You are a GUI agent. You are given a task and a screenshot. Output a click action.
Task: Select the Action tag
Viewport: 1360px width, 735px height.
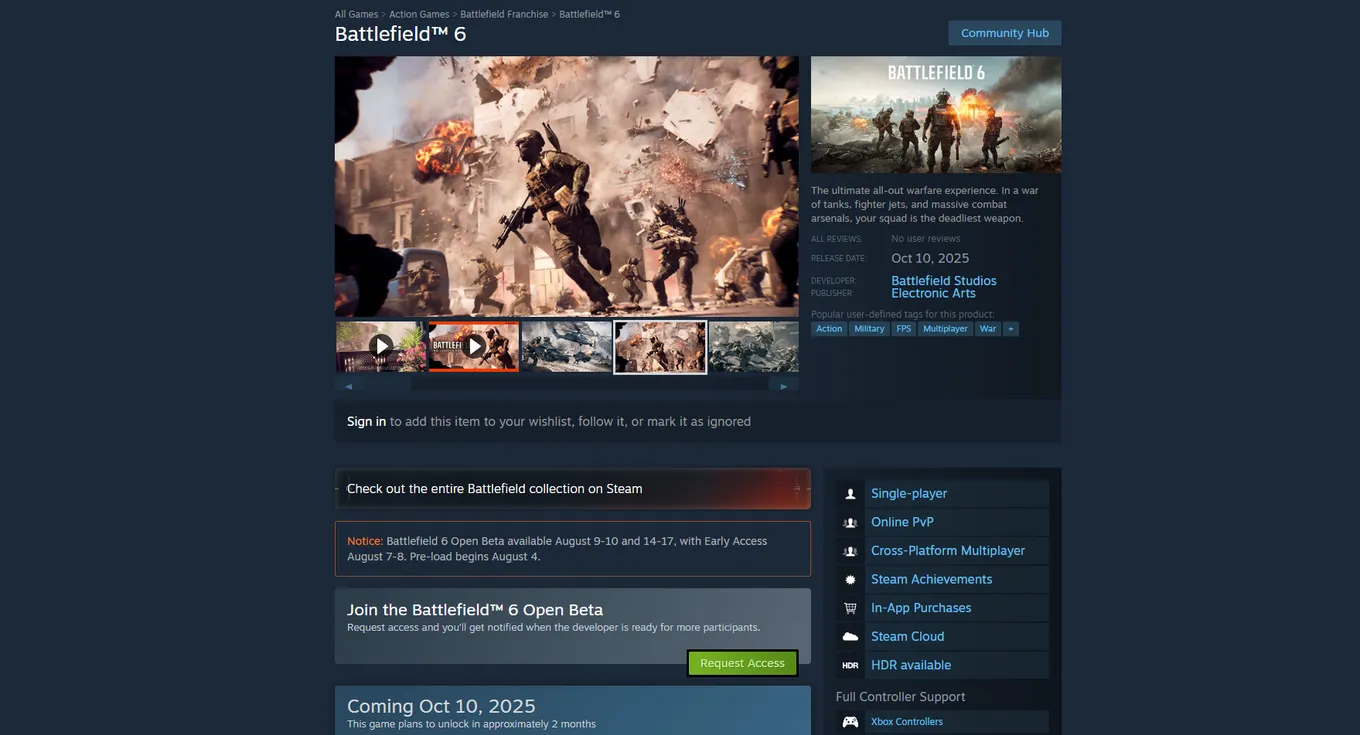click(829, 329)
